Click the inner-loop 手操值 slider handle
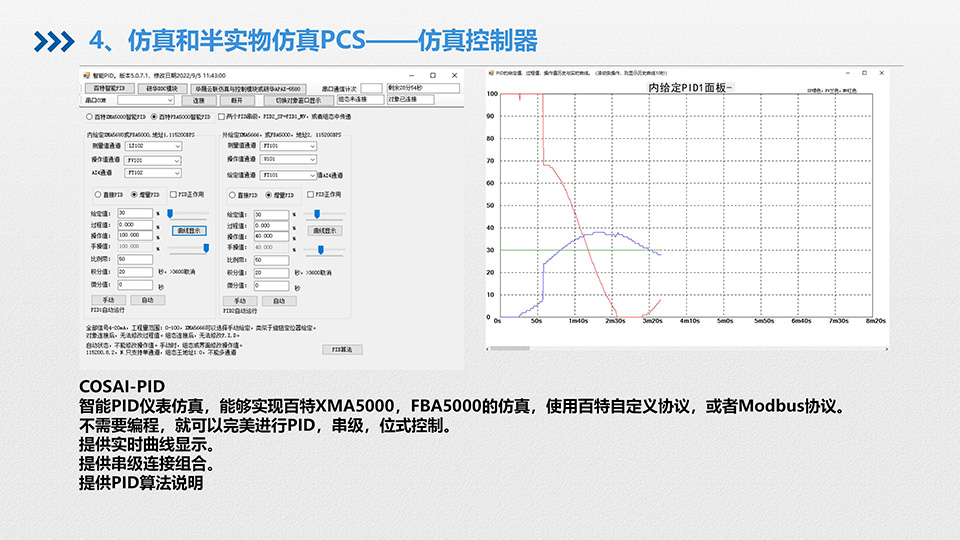This screenshot has height=540, width=960. [x=206, y=246]
